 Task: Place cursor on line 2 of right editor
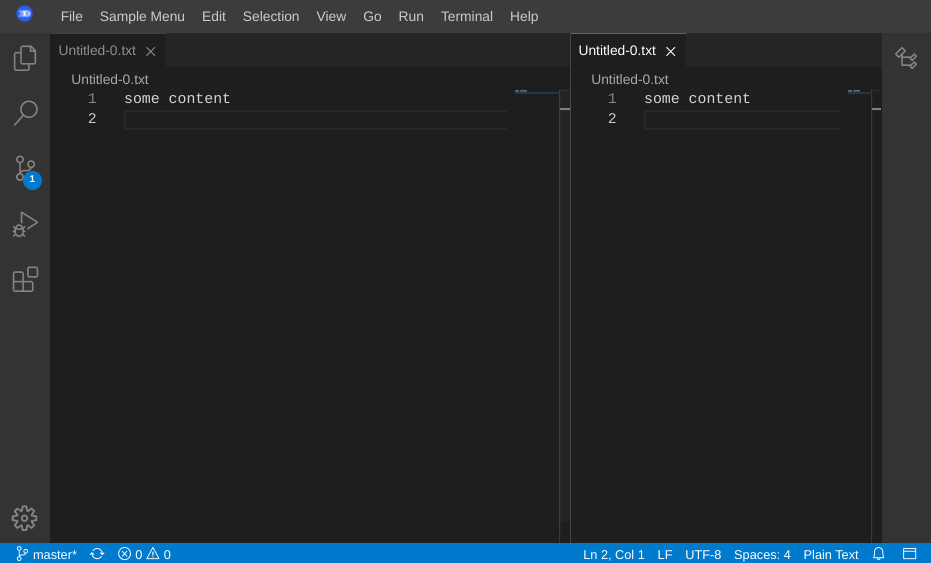click(x=742, y=119)
